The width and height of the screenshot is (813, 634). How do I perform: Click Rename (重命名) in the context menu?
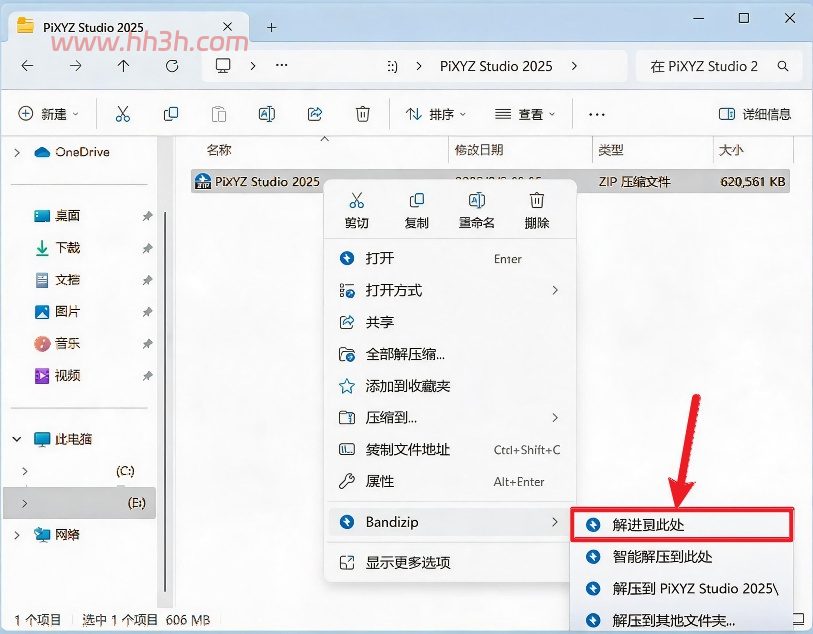[476, 210]
